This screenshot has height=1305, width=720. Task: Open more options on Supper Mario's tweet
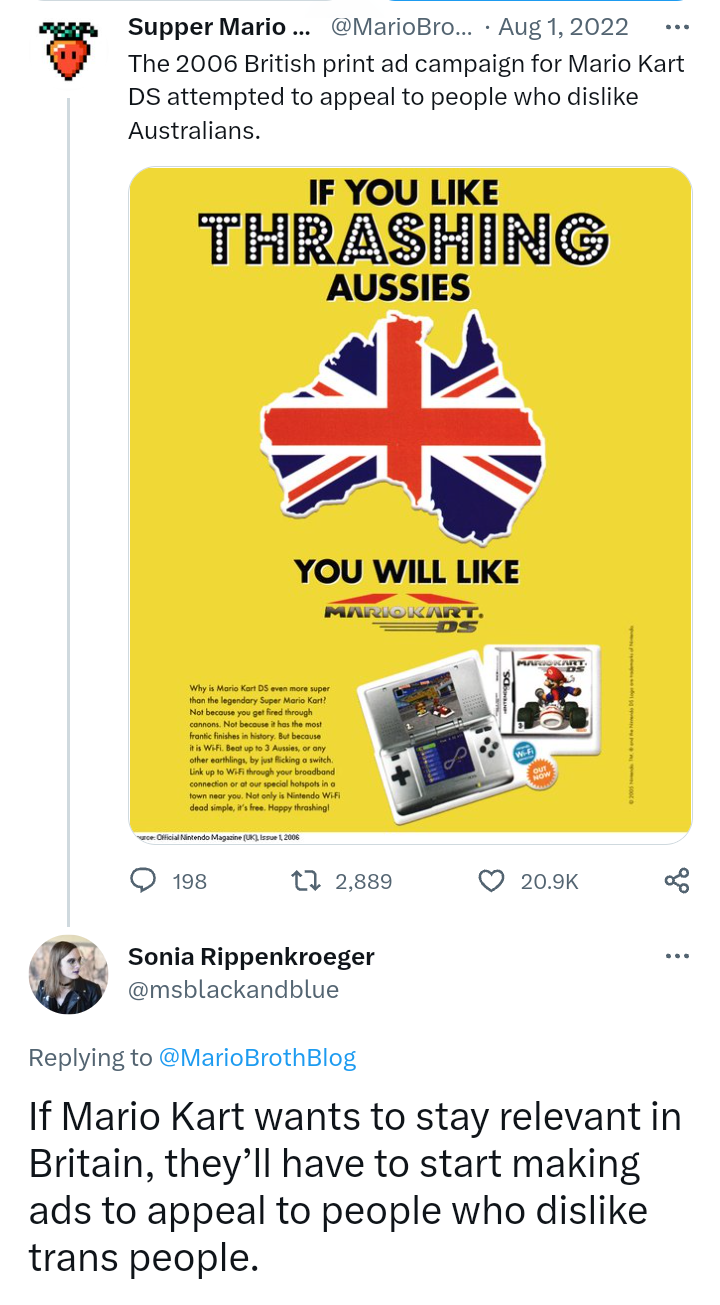point(677,26)
